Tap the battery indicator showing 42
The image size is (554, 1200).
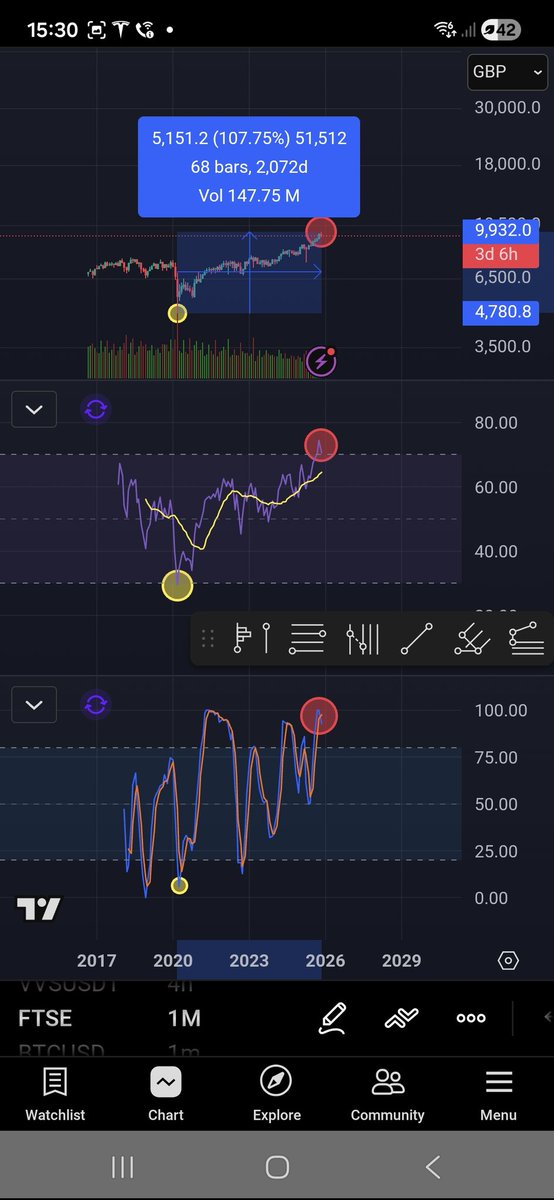pos(500,30)
